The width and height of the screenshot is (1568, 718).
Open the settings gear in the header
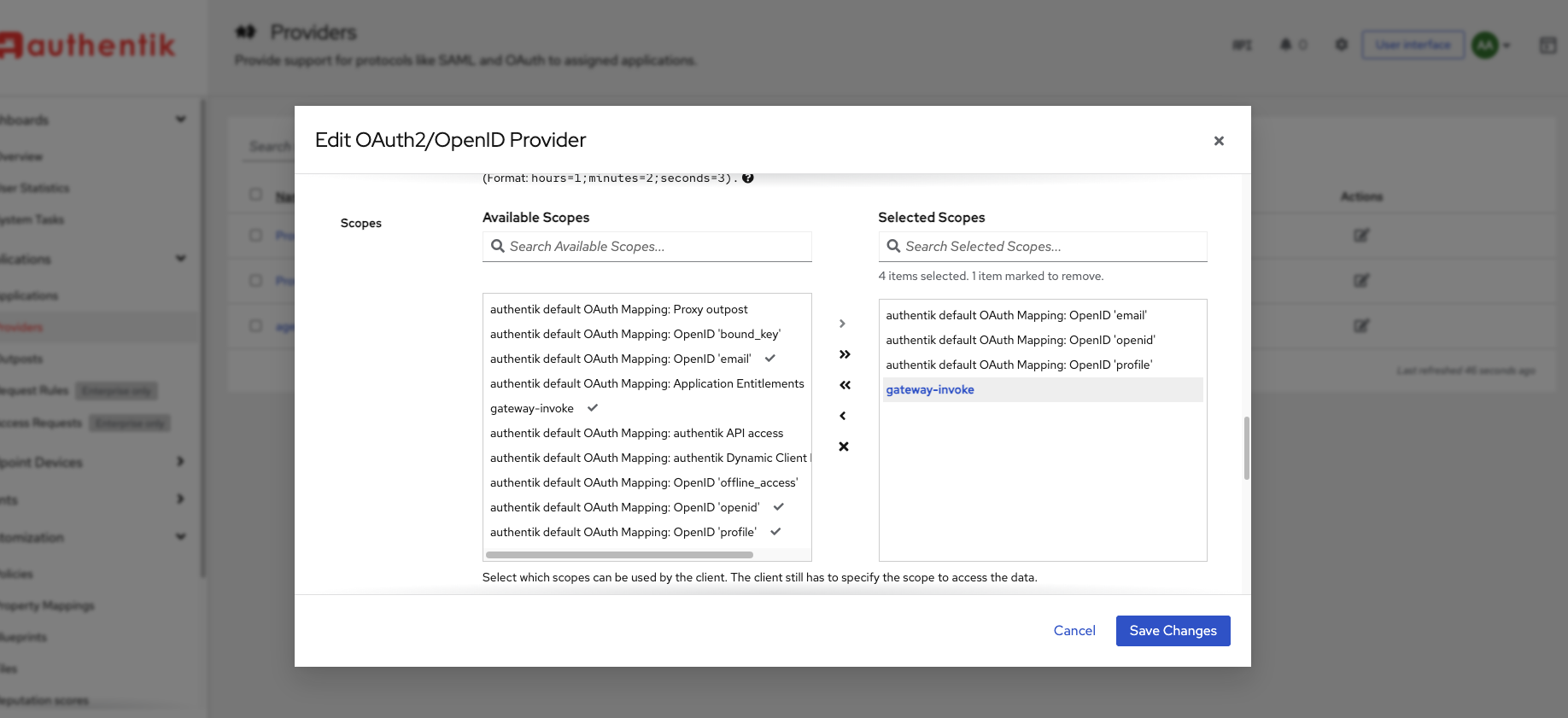click(x=1342, y=44)
